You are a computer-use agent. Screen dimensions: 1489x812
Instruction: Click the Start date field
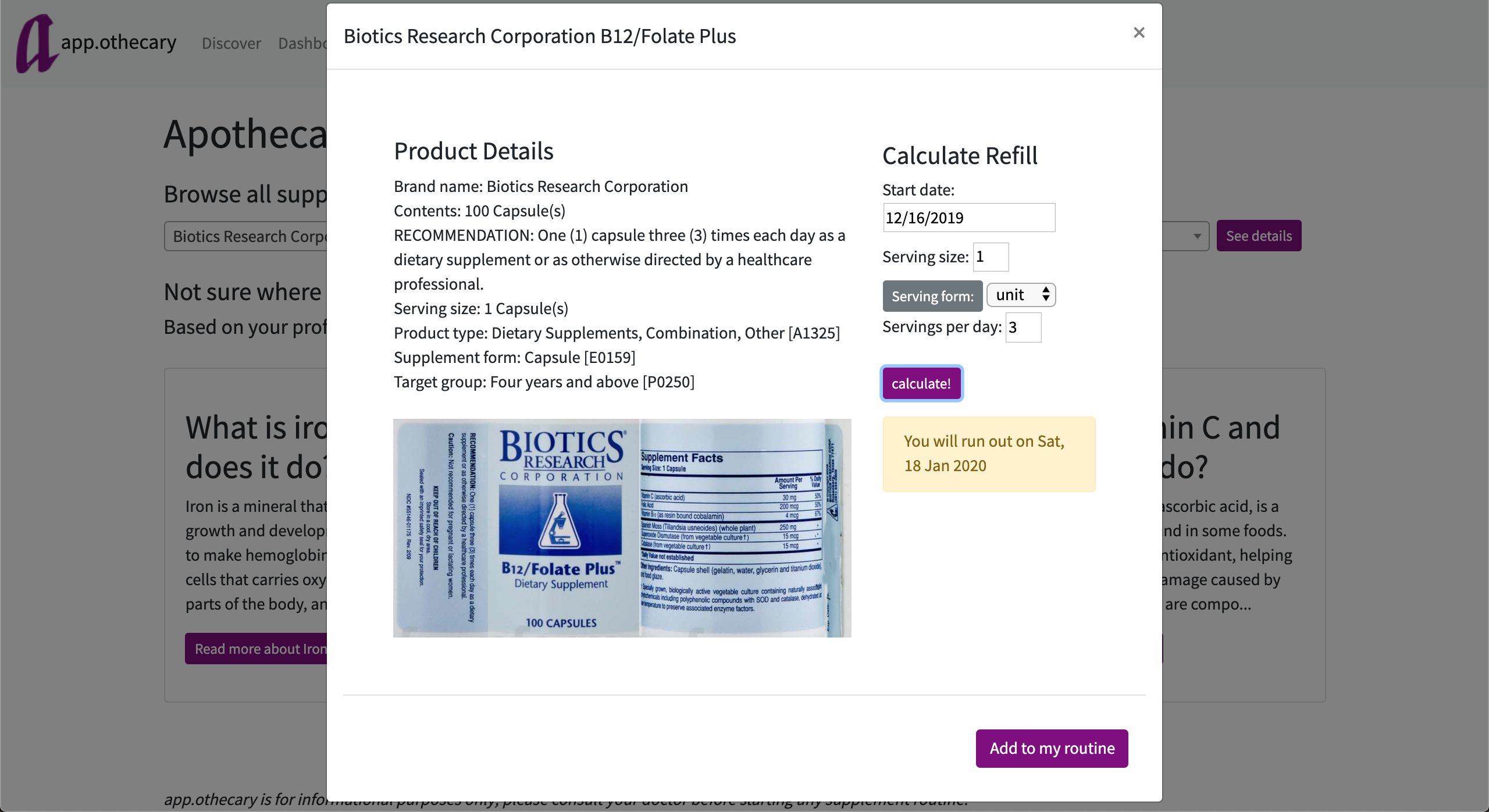click(969, 218)
